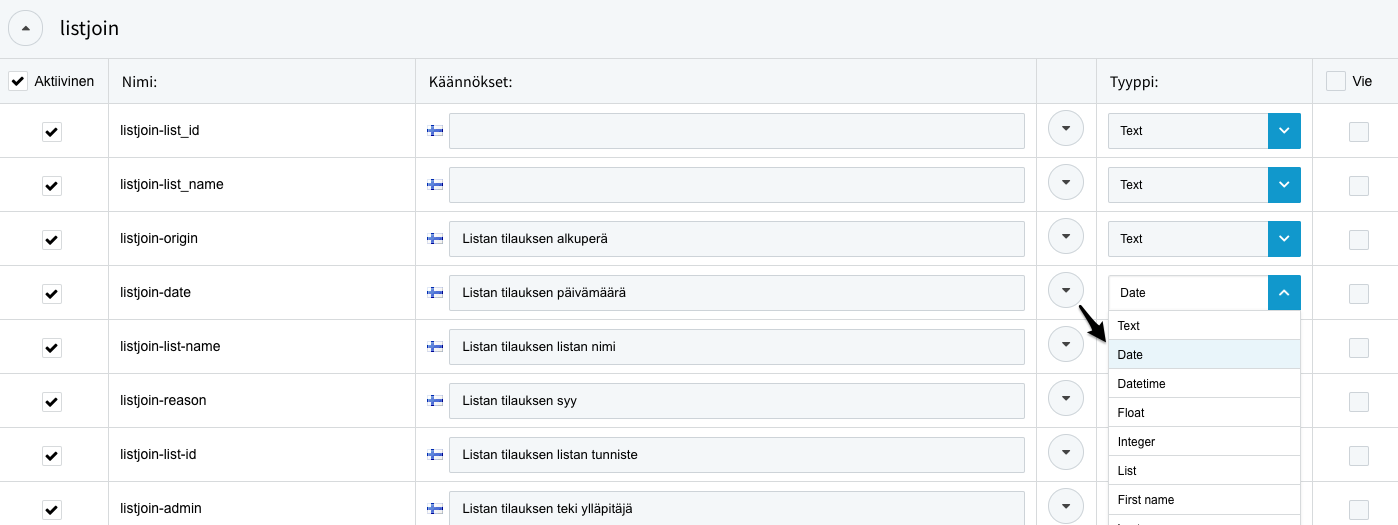Check the Vie header checkbox

coord(1336,81)
